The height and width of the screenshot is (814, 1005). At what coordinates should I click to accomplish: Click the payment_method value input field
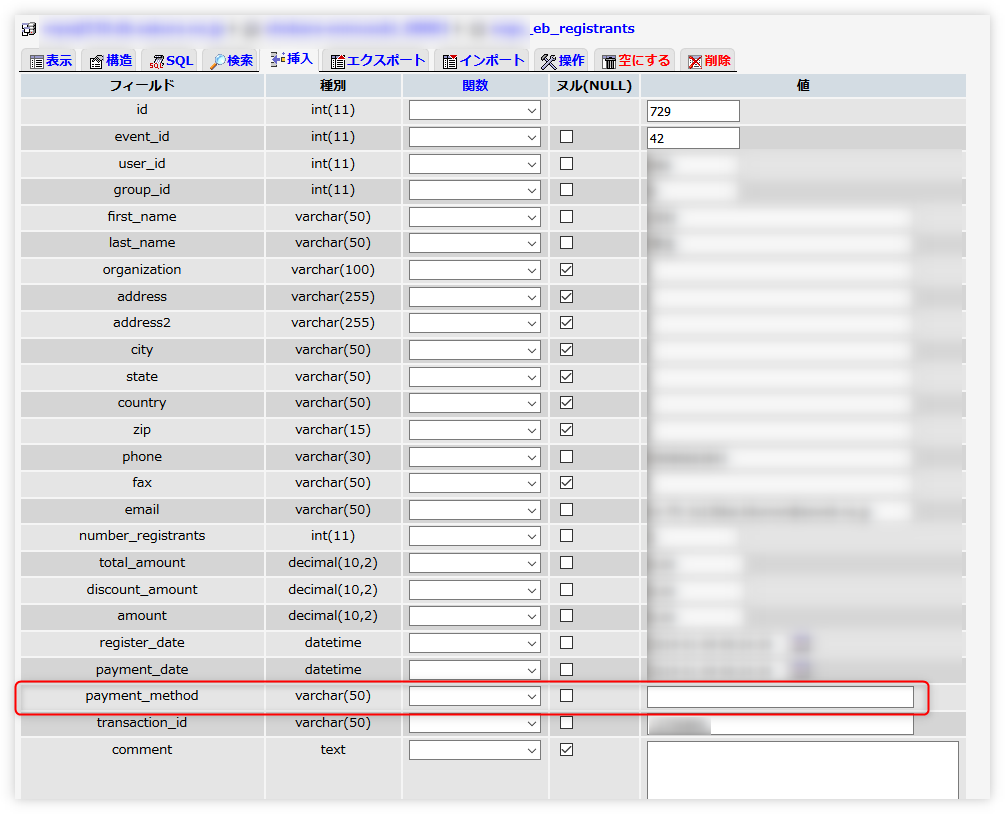[780, 697]
